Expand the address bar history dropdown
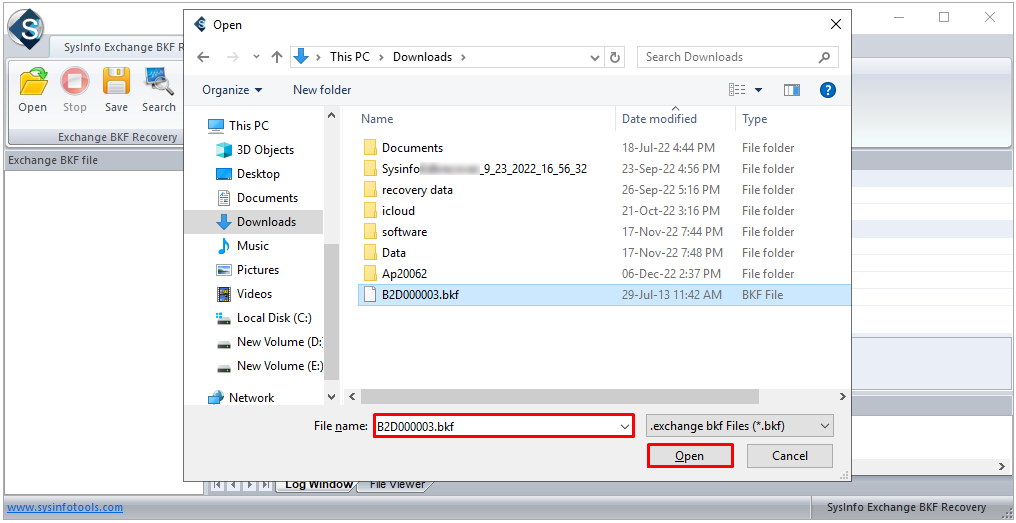This screenshot has width=1016, height=523. [x=595, y=57]
